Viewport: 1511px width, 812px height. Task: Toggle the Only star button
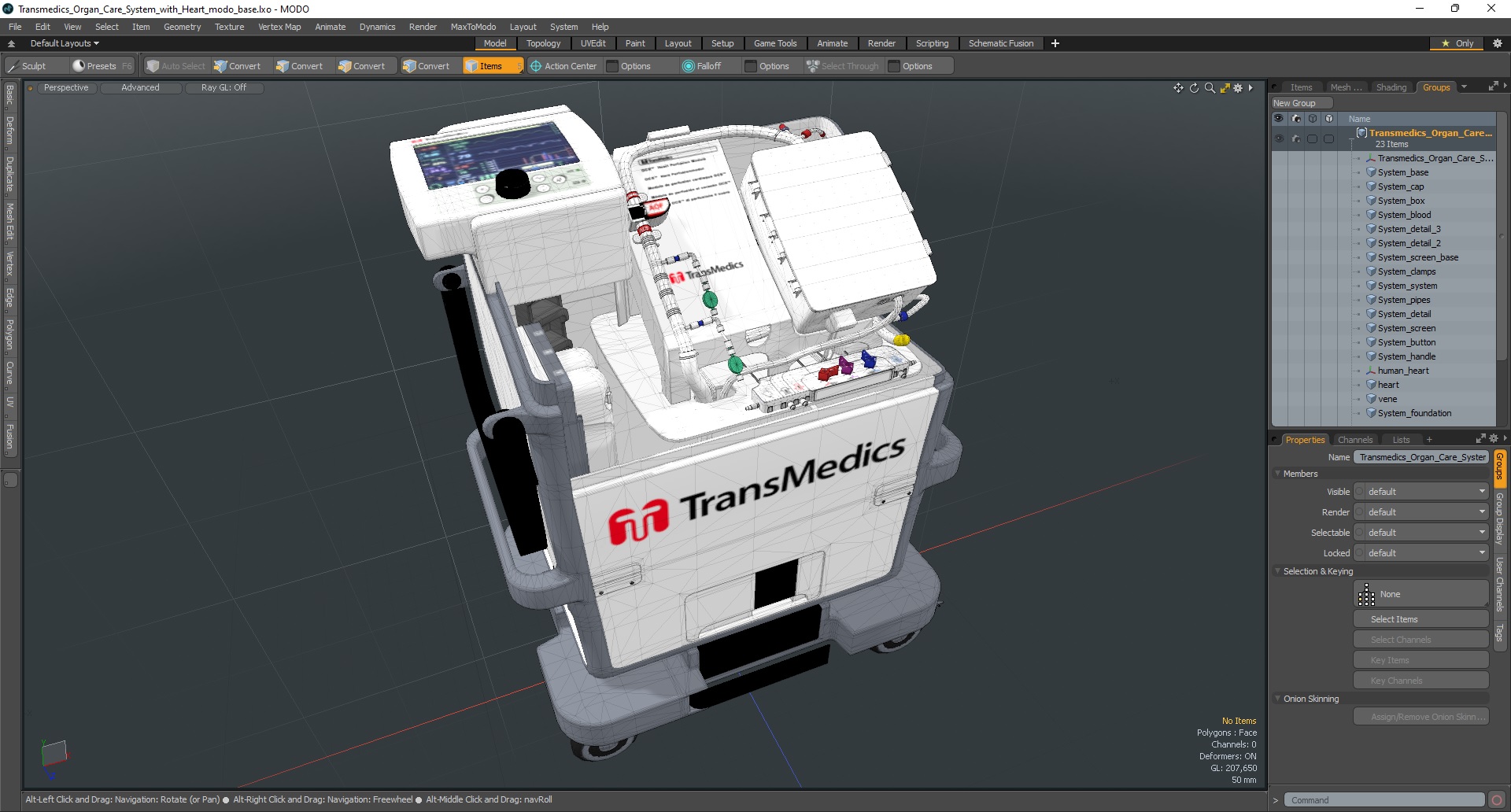1457,43
